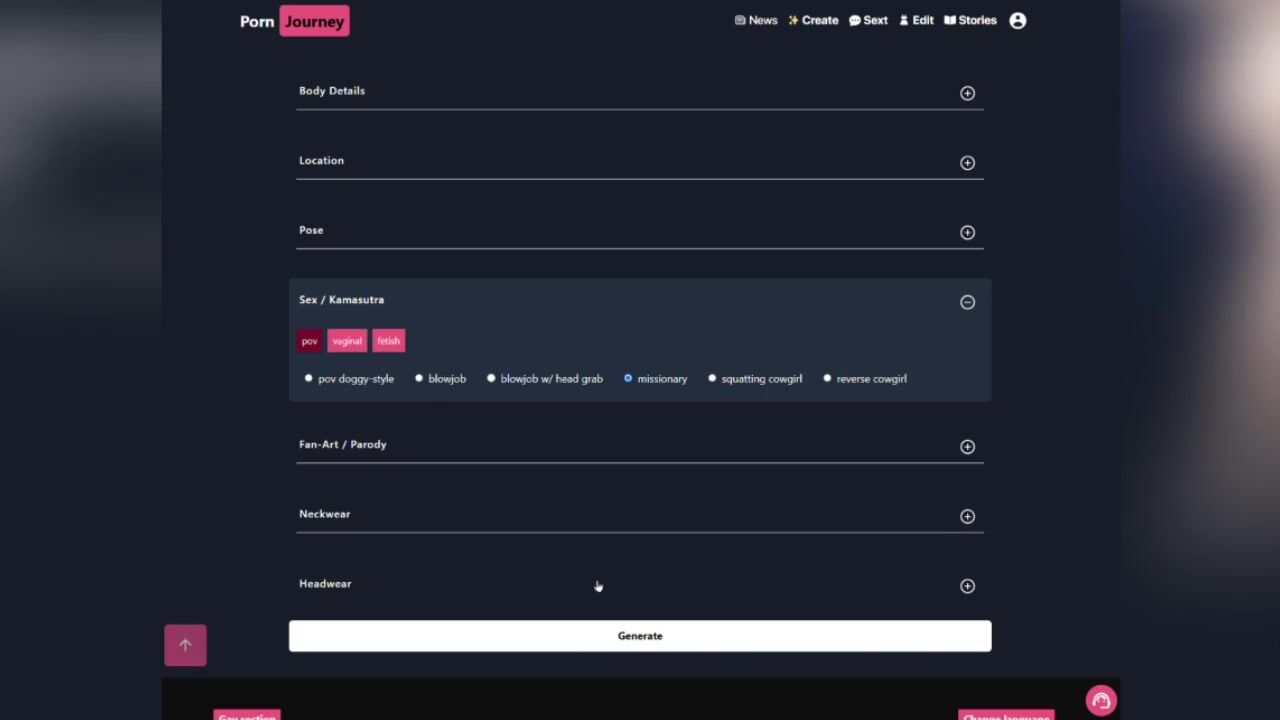Click the plus icon beside Neckwear

tap(967, 516)
